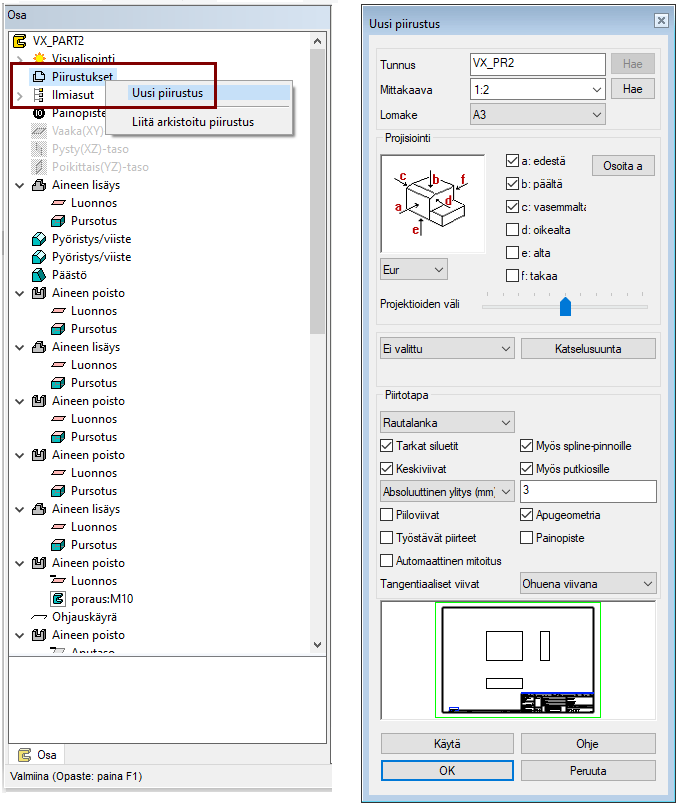Click the Visualisointi sun icon
The height and width of the screenshot is (807, 678).
click(x=39, y=59)
